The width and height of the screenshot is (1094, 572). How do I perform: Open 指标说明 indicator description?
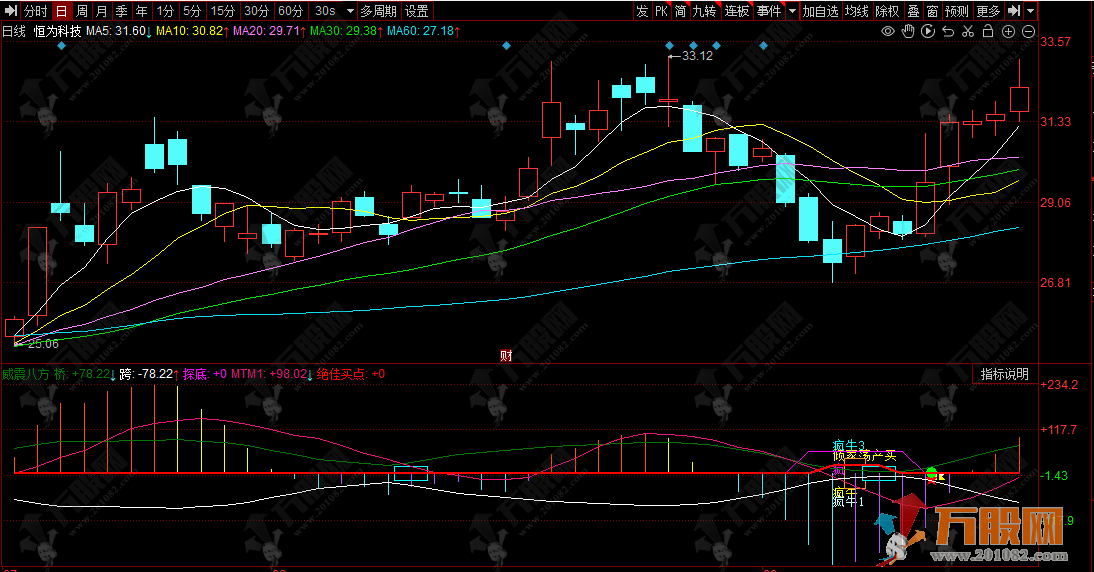tap(1004, 374)
